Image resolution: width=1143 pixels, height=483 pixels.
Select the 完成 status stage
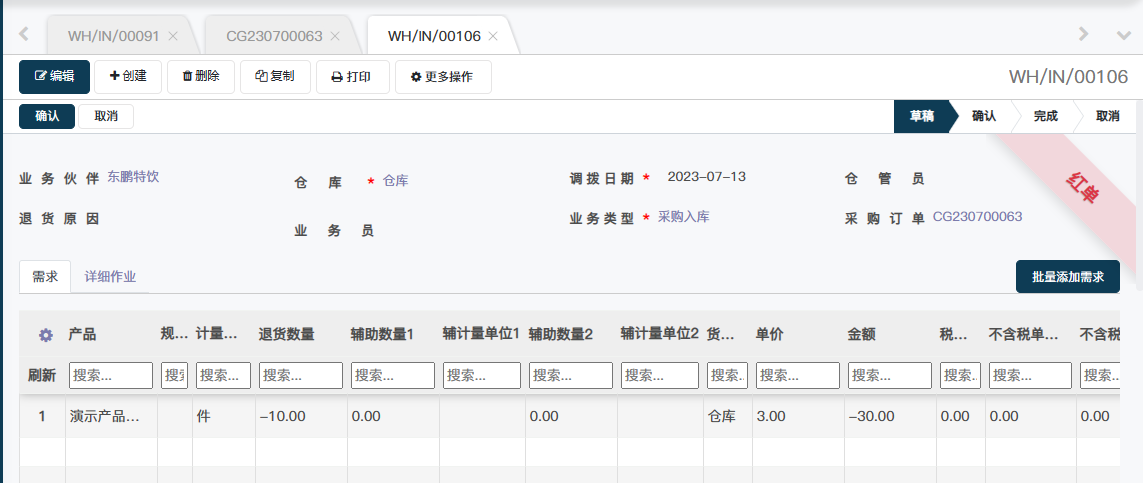tap(1045, 116)
